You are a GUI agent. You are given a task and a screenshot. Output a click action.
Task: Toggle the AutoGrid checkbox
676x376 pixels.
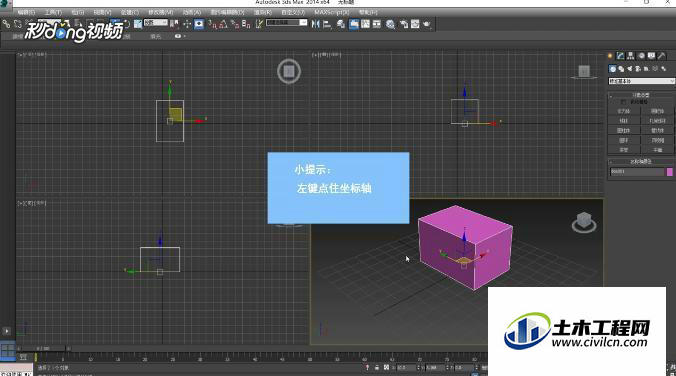pyautogui.click(x=623, y=102)
